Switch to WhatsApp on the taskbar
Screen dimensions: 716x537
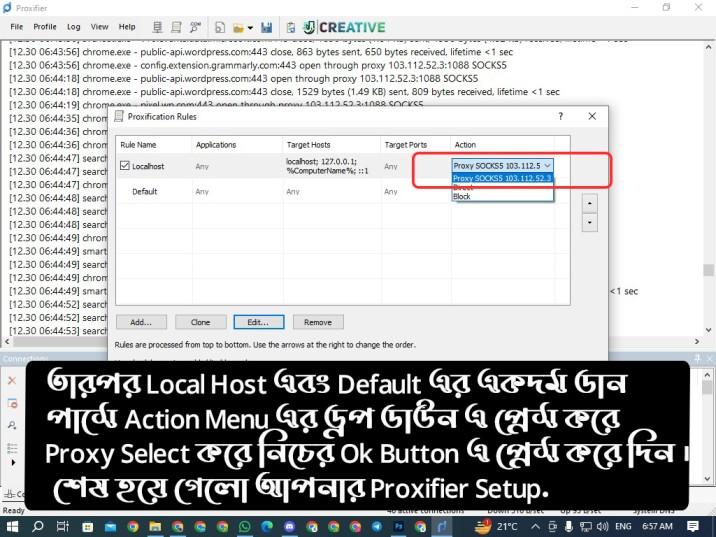tap(245, 526)
